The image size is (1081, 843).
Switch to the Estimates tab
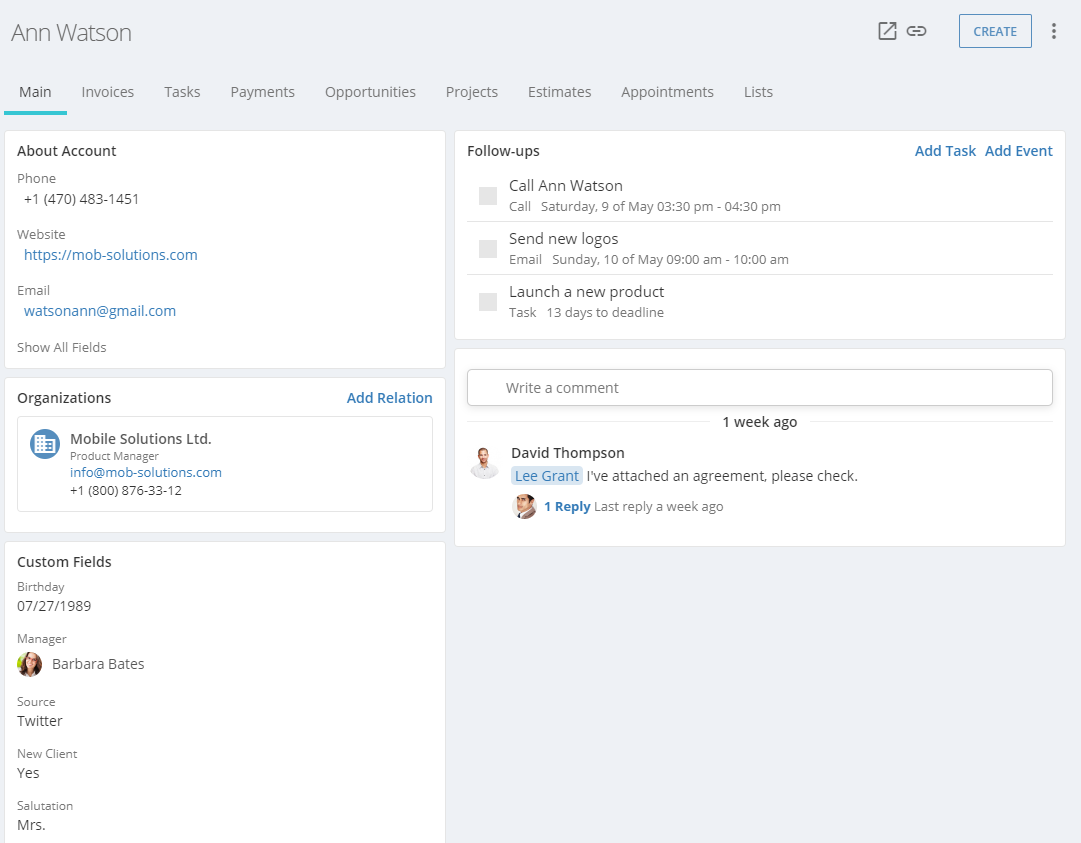click(x=559, y=92)
